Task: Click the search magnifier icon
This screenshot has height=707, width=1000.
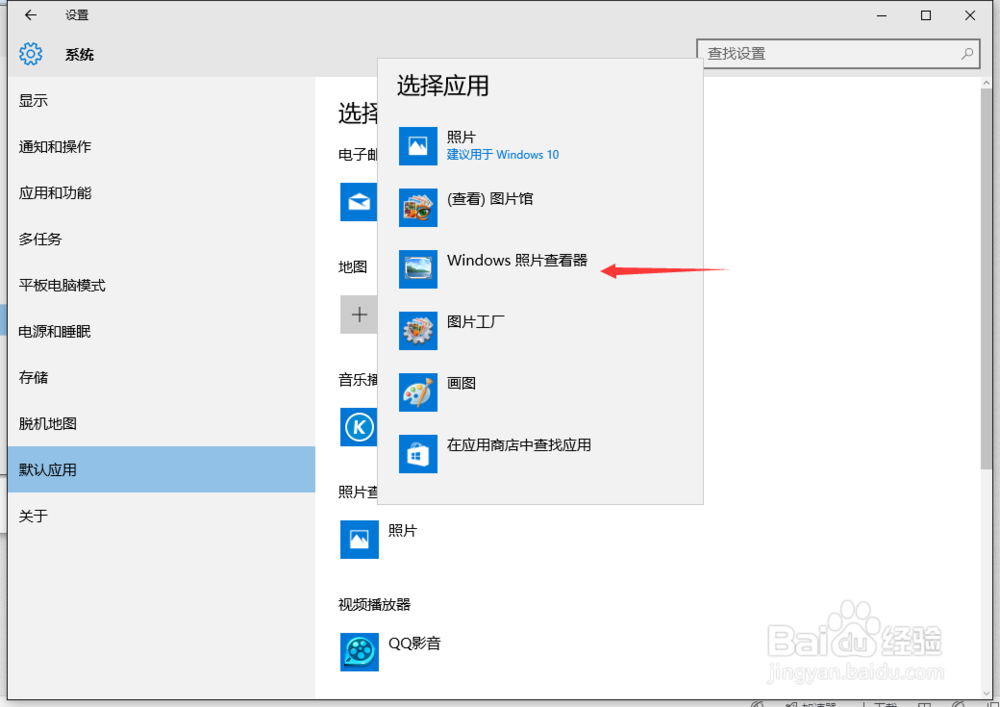Action: [967, 54]
